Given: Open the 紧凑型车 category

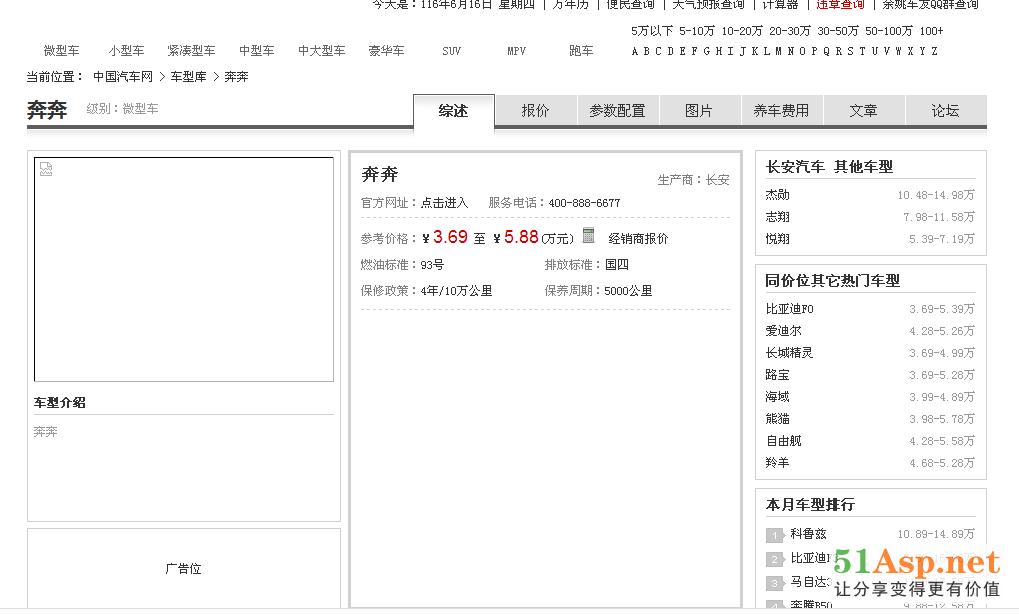Looking at the screenshot, I should tap(191, 51).
